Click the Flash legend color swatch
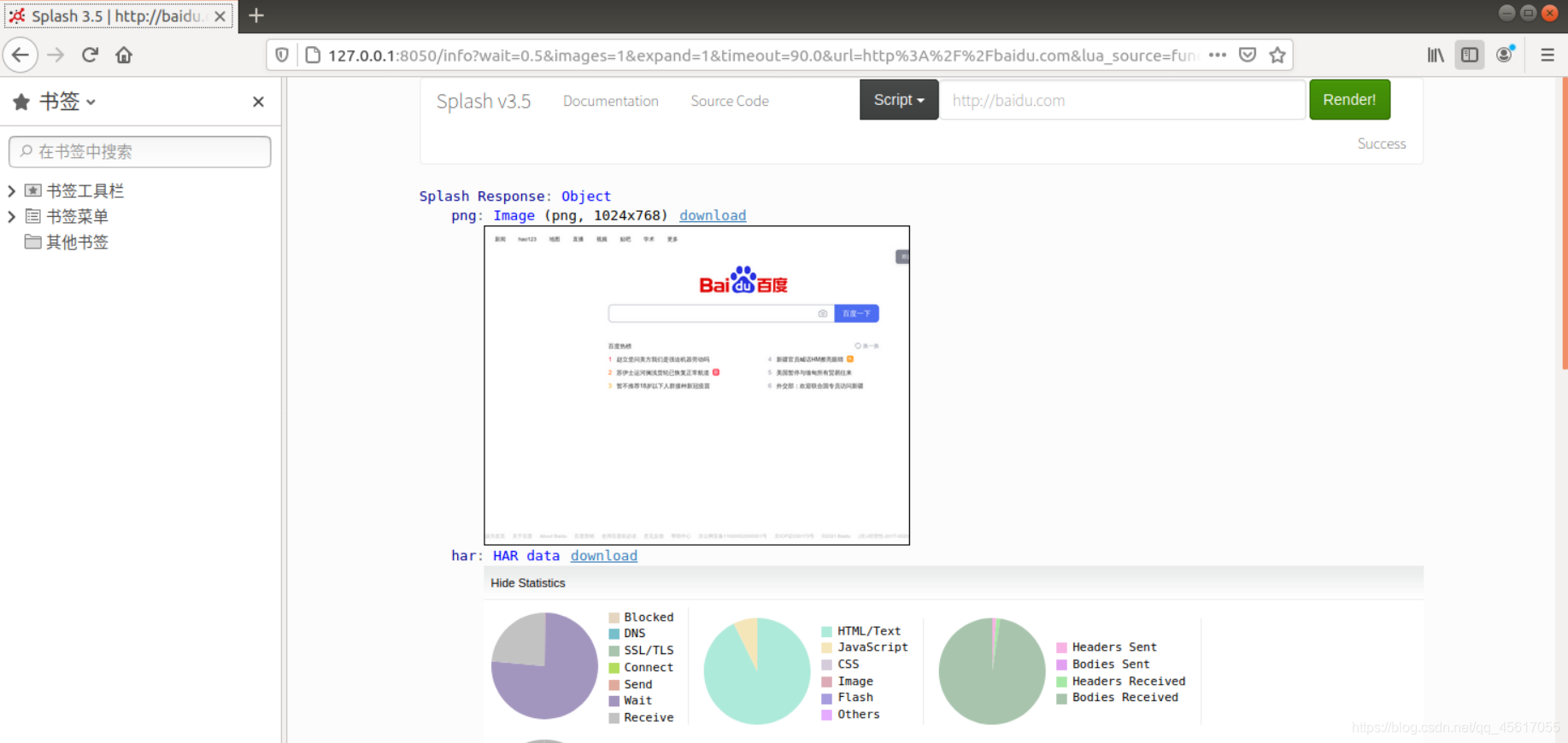 click(827, 698)
